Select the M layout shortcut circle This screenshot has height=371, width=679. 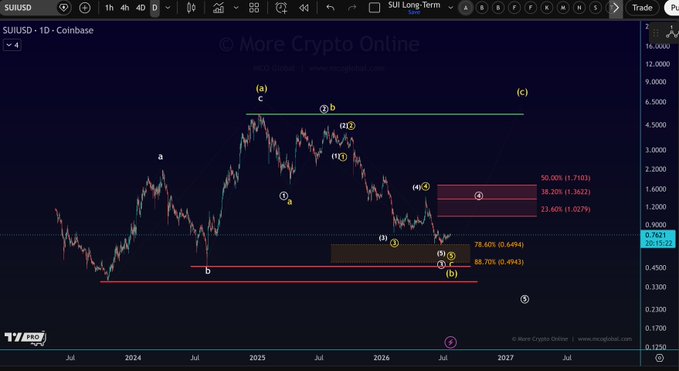(563, 7)
